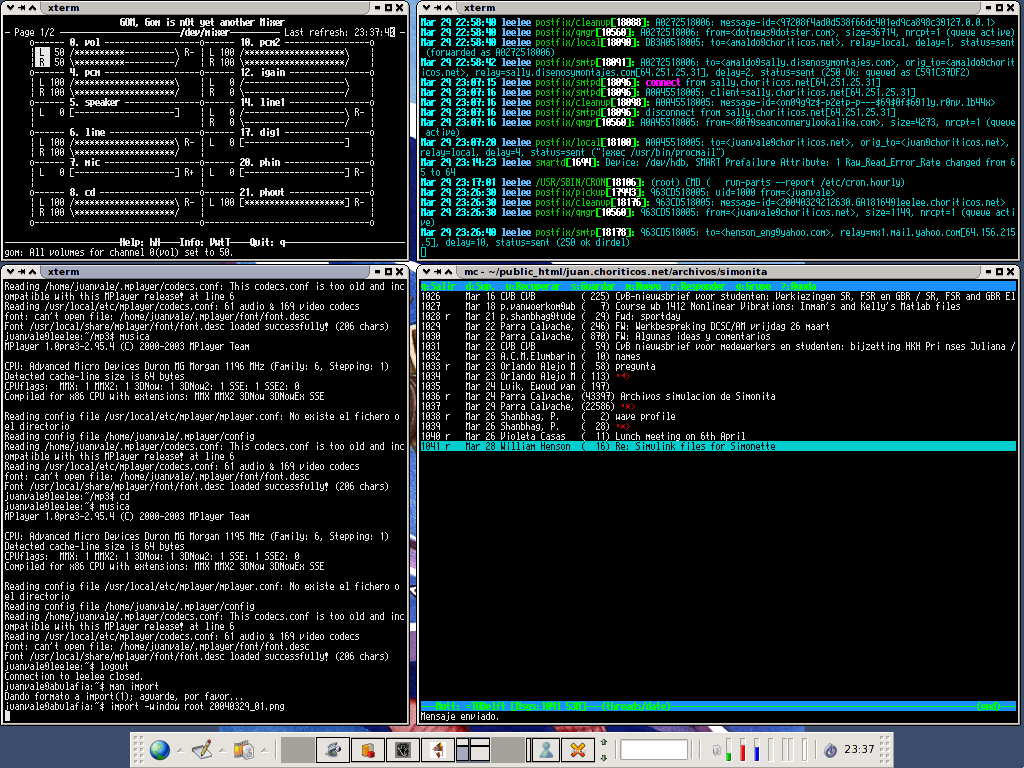Toggle the pin button on the gom mixer xterm

coord(22,8)
